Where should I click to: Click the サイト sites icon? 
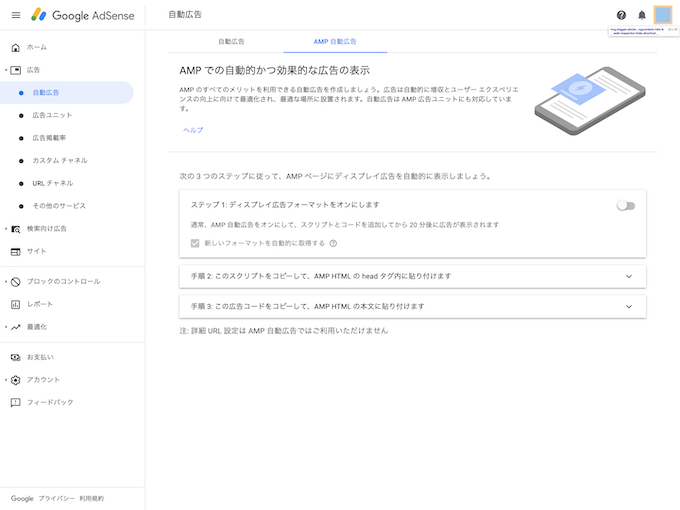coord(15,251)
